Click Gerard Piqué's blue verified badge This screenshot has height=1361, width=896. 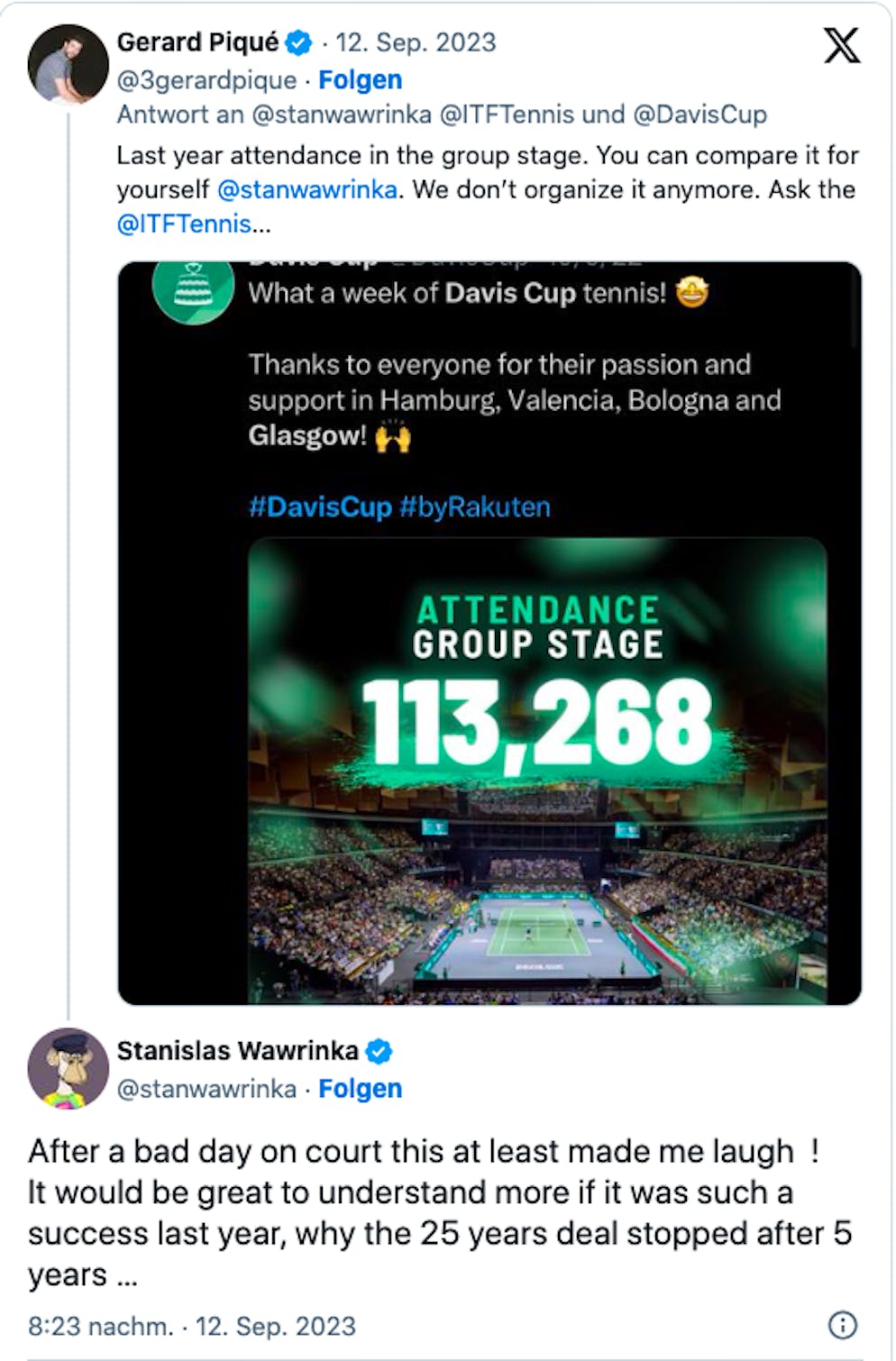(x=298, y=42)
